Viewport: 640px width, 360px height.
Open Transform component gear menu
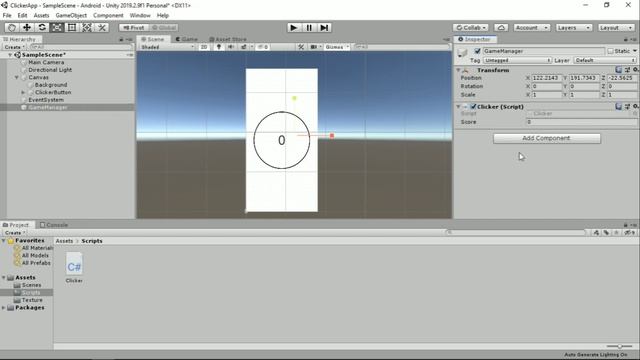(636, 70)
